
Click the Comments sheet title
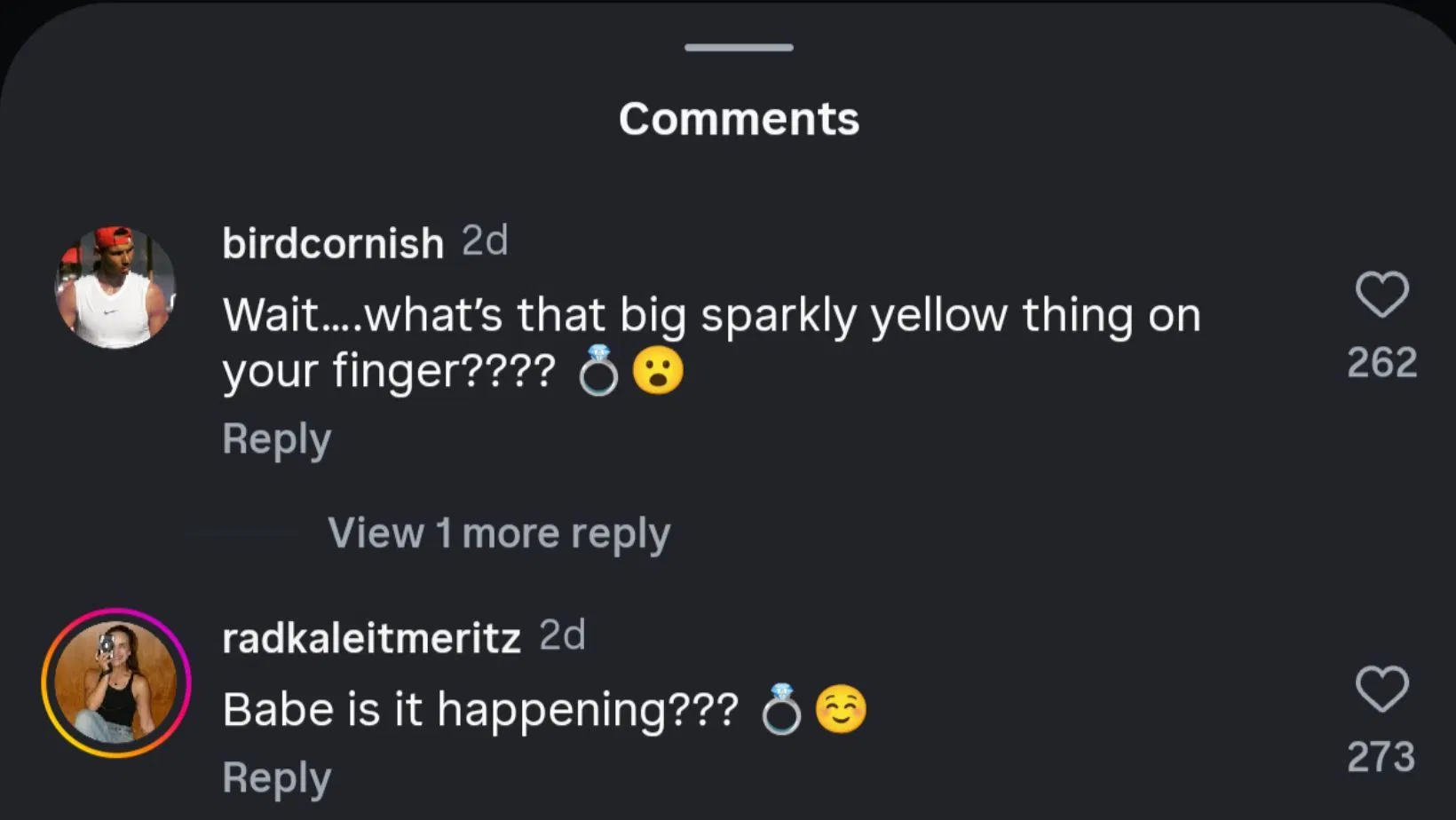[x=739, y=119]
